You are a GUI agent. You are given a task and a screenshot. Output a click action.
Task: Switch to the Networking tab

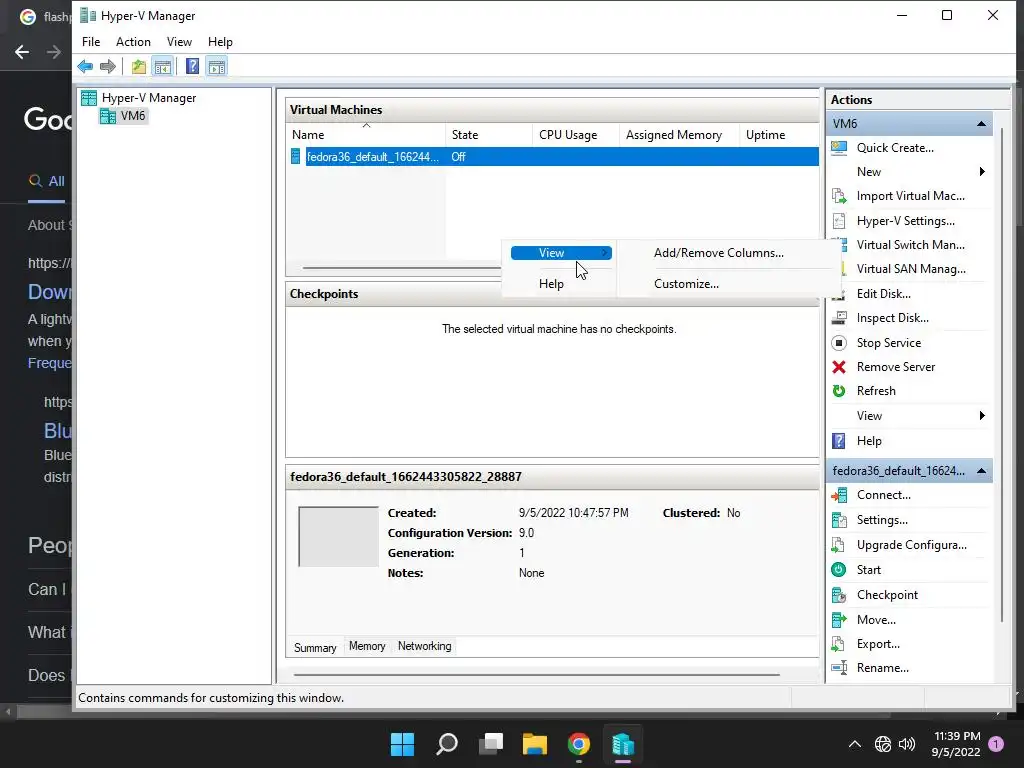pos(424,646)
